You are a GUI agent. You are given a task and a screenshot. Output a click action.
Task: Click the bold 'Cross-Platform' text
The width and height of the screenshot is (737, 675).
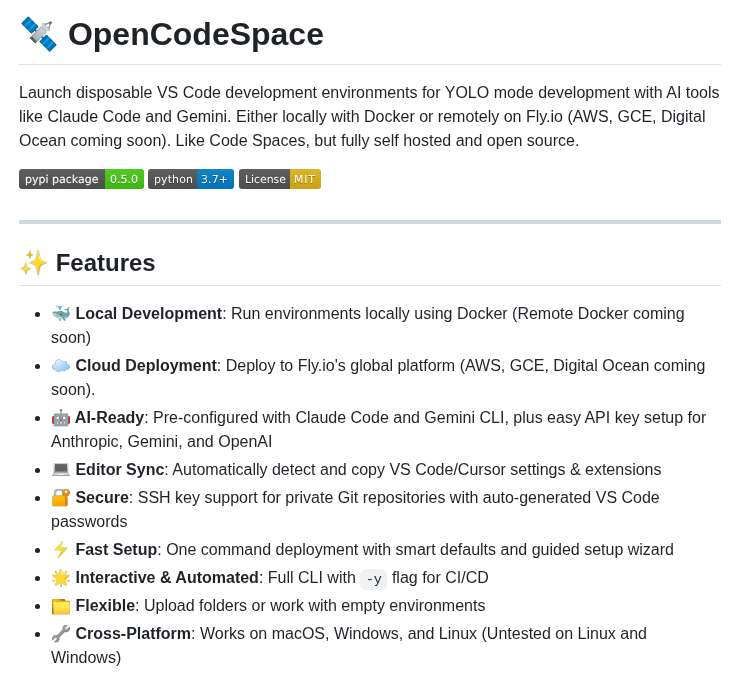[x=133, y=634]
